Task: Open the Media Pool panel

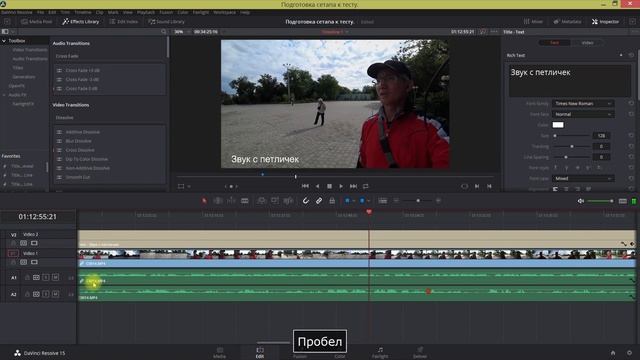Action: pyautogui.click(x=37, y=22)
